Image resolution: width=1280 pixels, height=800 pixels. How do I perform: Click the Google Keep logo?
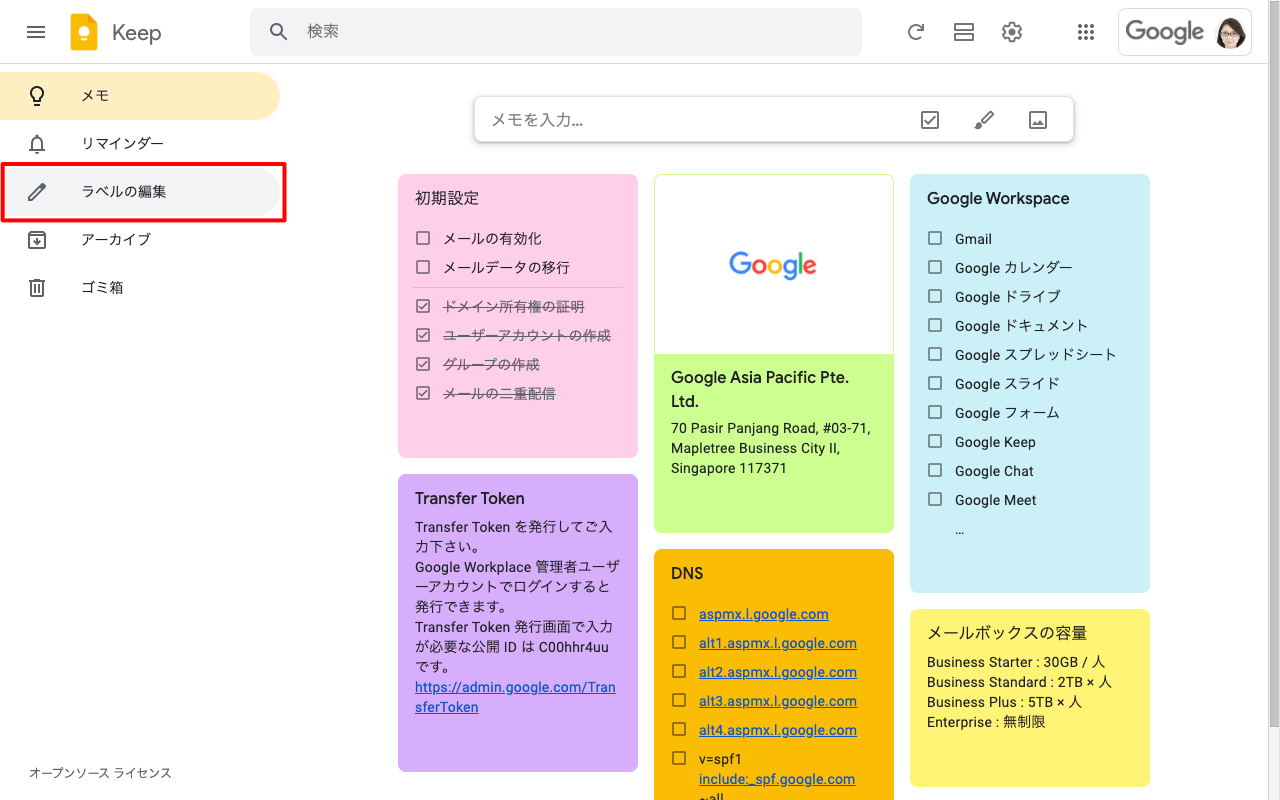84,32
